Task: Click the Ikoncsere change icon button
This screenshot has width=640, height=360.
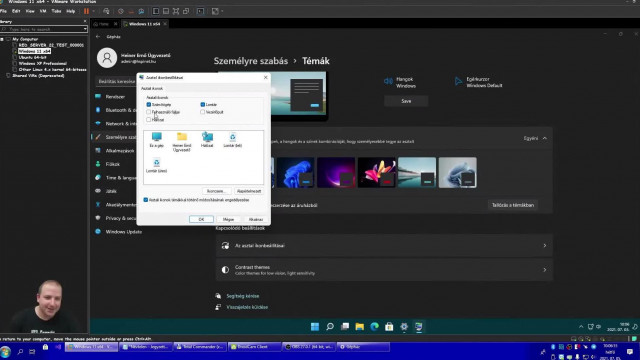Action: click(x=216, y=191)
